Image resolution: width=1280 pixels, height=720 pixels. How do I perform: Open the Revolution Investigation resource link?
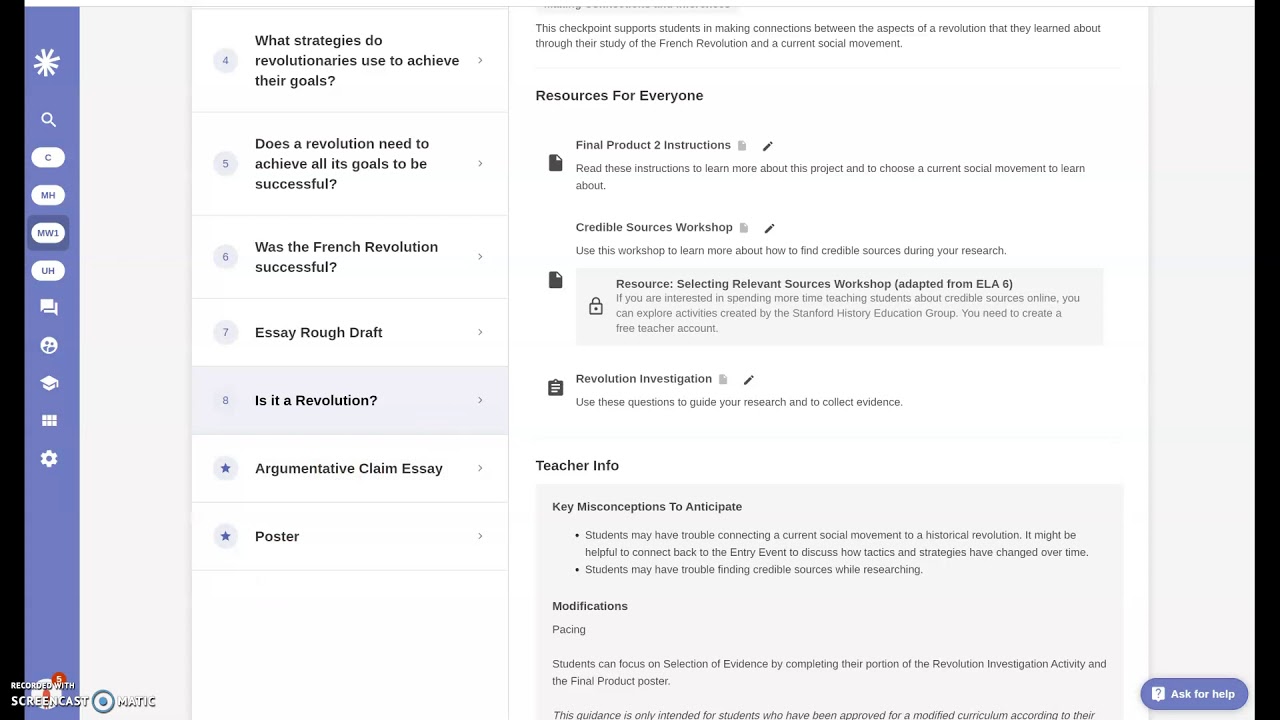point(643,379)
